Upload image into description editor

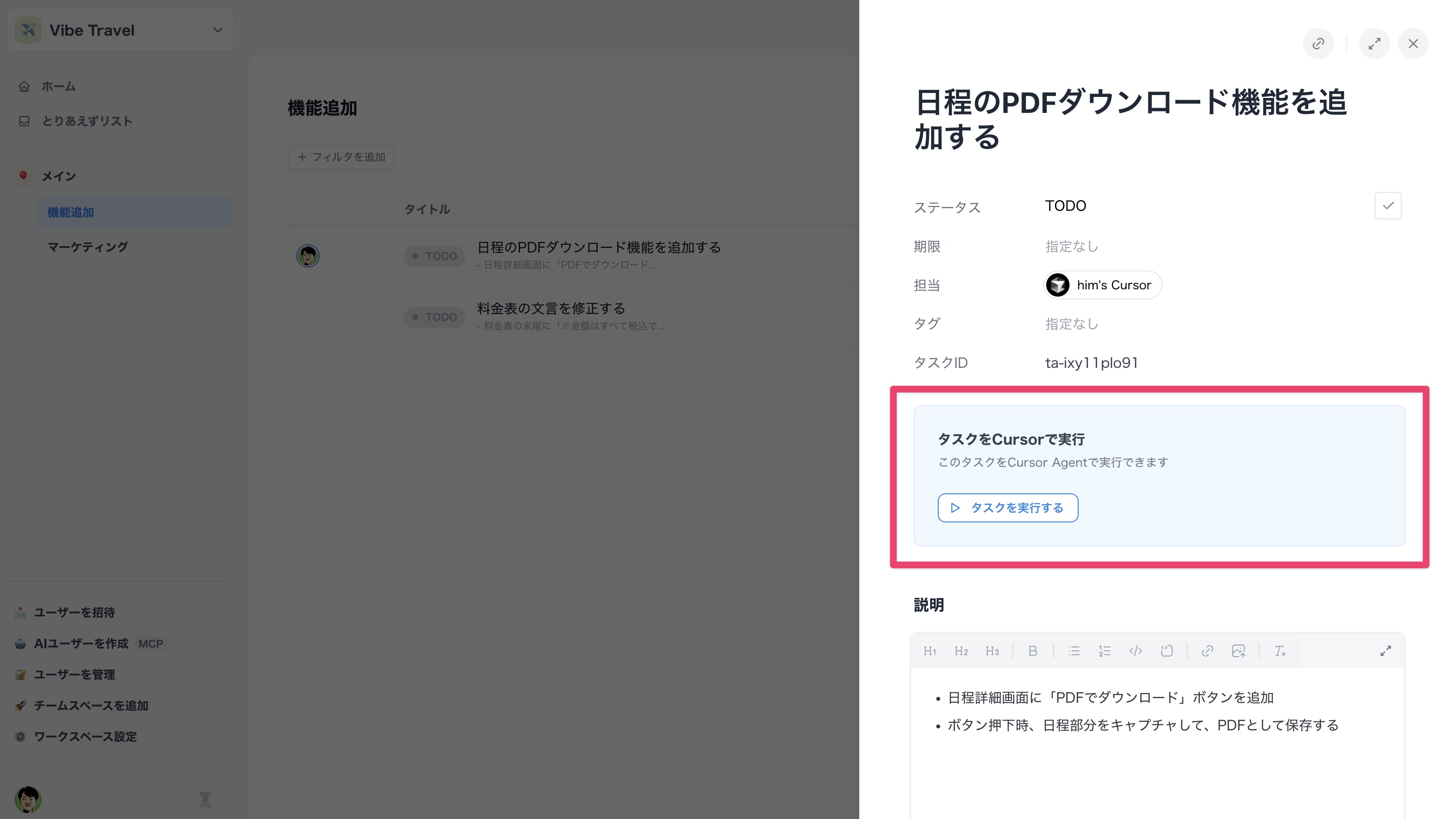tap(1239, 651)
